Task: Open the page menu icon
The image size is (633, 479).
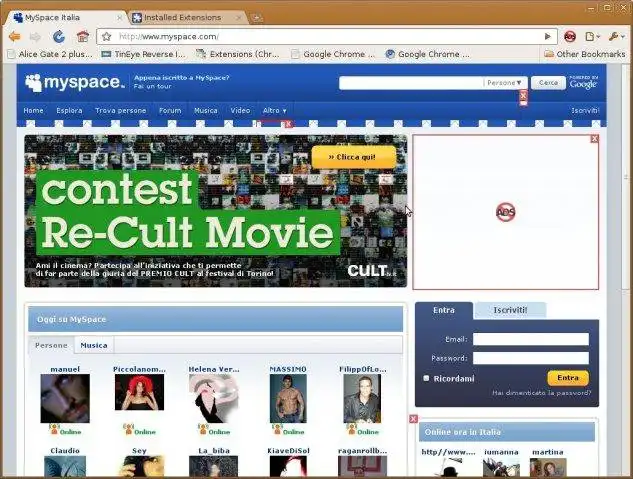Action: tap(592, 37)
